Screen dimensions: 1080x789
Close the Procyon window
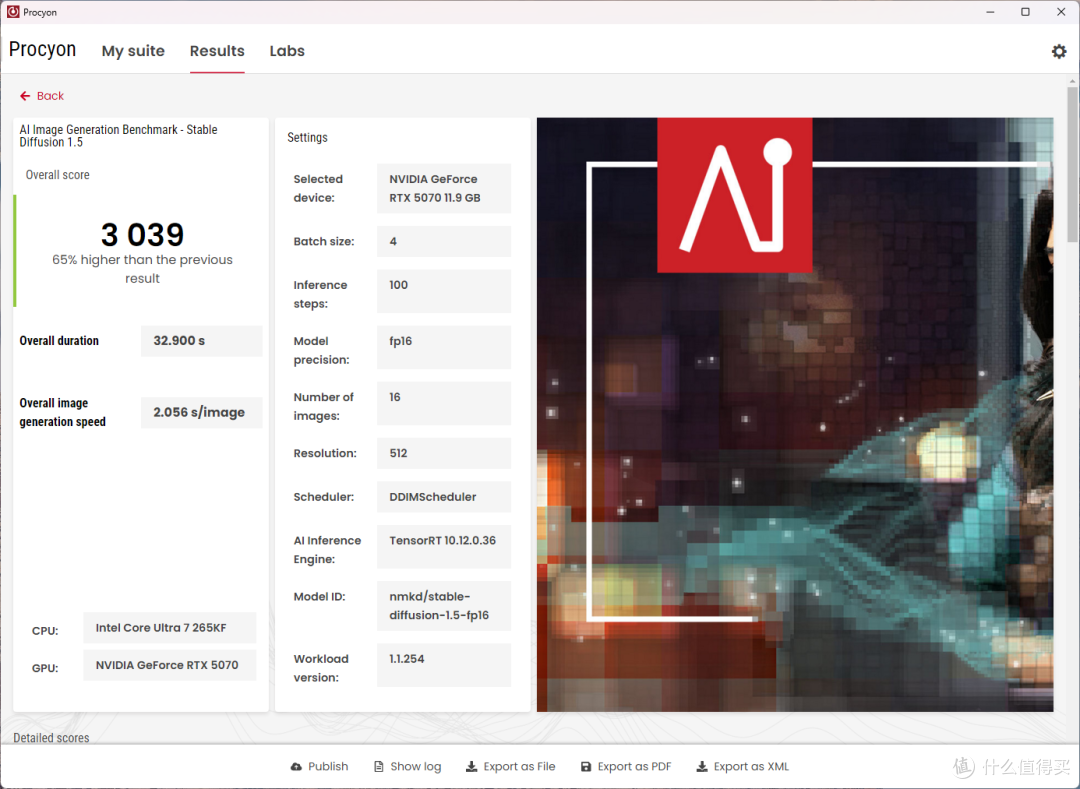click(x=1061, y=12)
